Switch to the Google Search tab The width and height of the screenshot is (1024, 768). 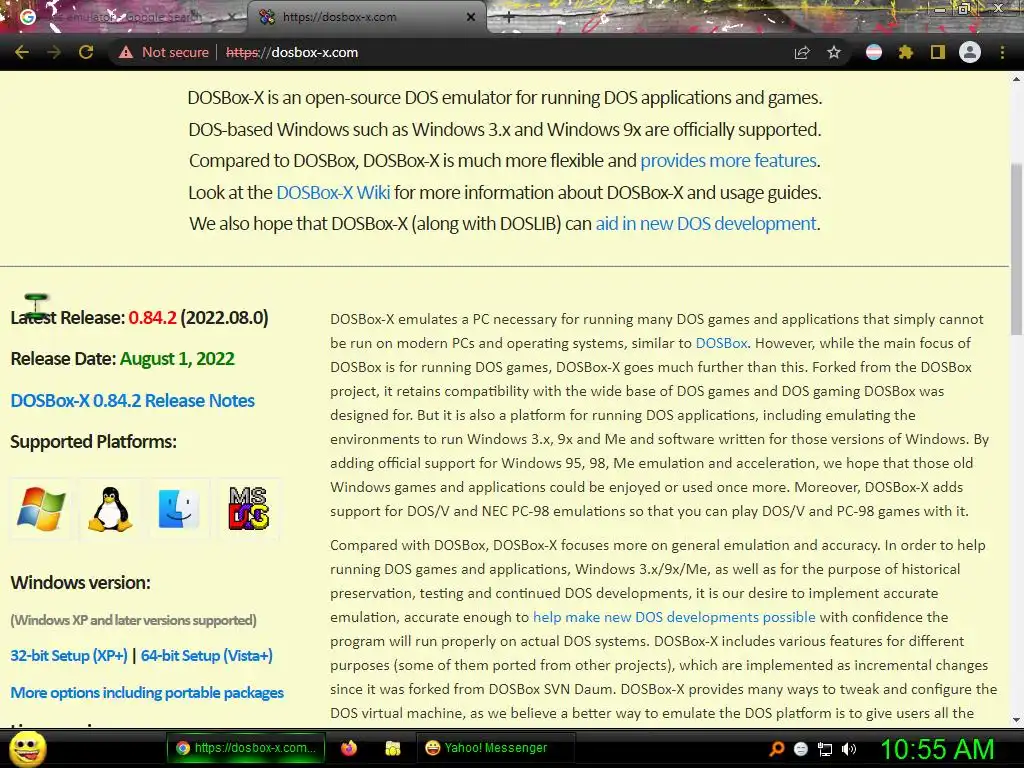(124, 17)
